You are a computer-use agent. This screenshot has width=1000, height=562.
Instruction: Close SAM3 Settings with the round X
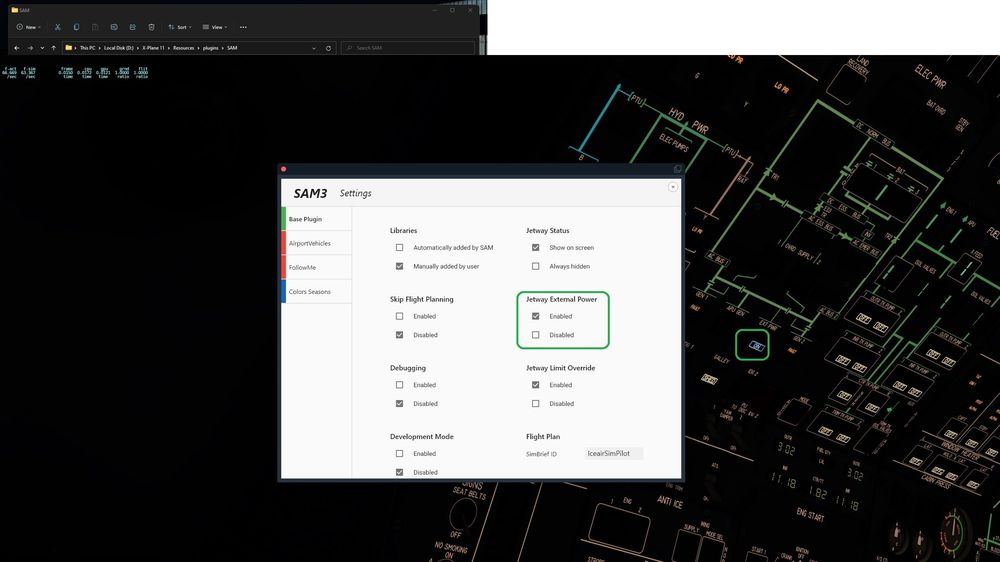click(x=673, y=186)
